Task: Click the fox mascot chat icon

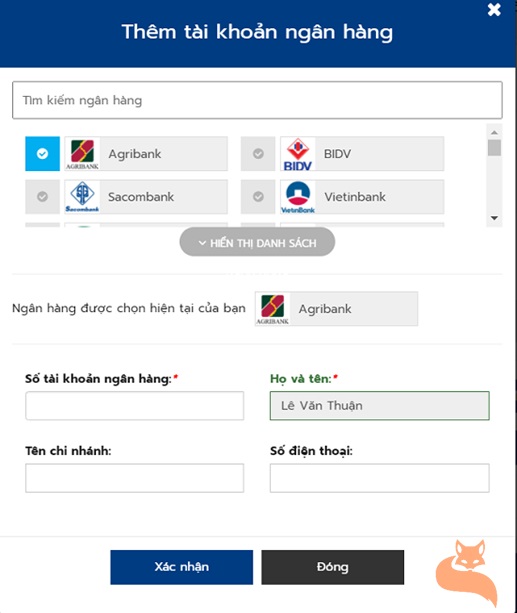Action: (467, 572)
